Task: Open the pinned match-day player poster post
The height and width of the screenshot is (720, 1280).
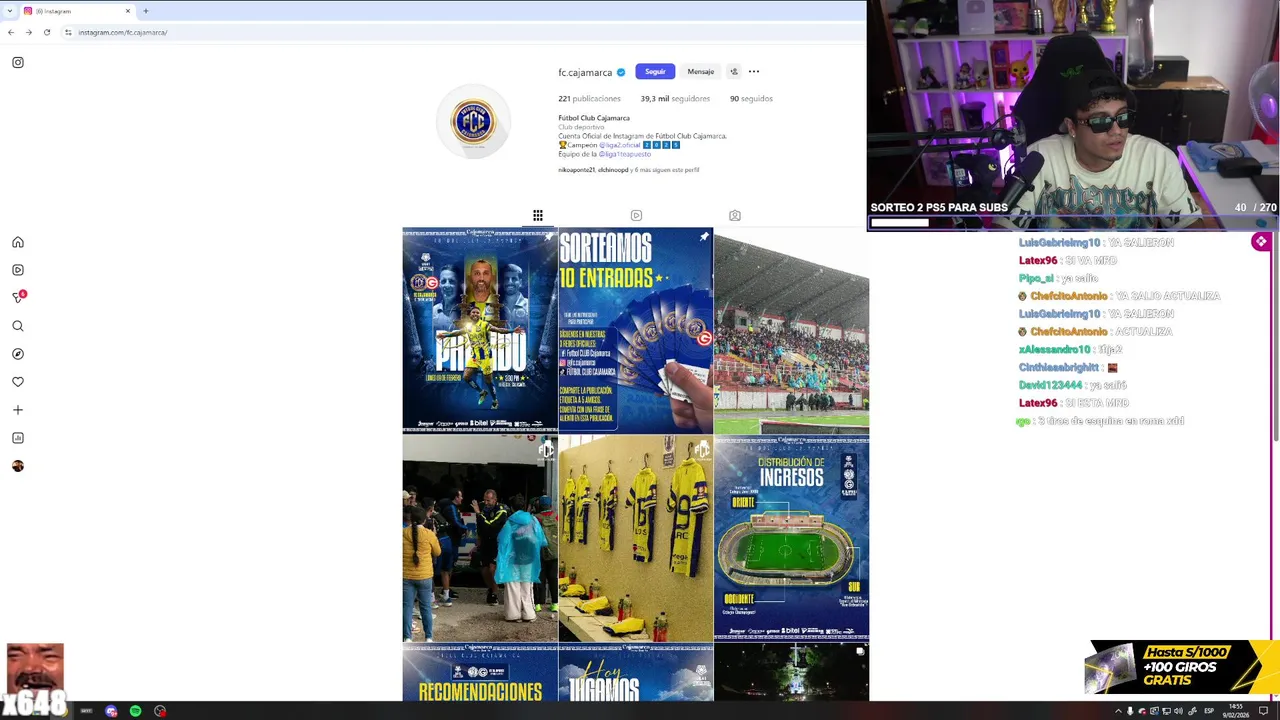Action: (480, 330)
